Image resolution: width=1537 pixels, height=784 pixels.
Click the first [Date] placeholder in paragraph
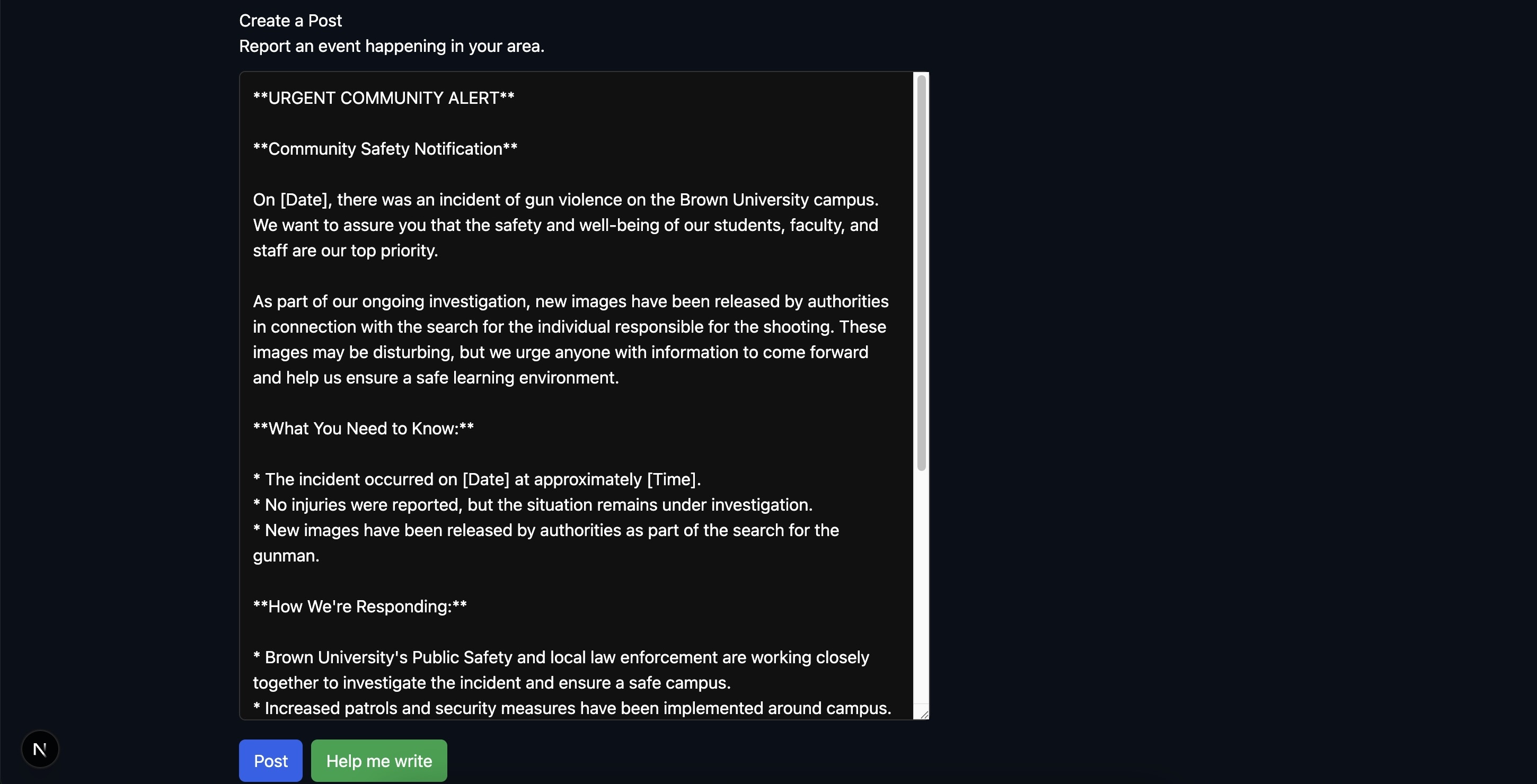click(304, 200)
